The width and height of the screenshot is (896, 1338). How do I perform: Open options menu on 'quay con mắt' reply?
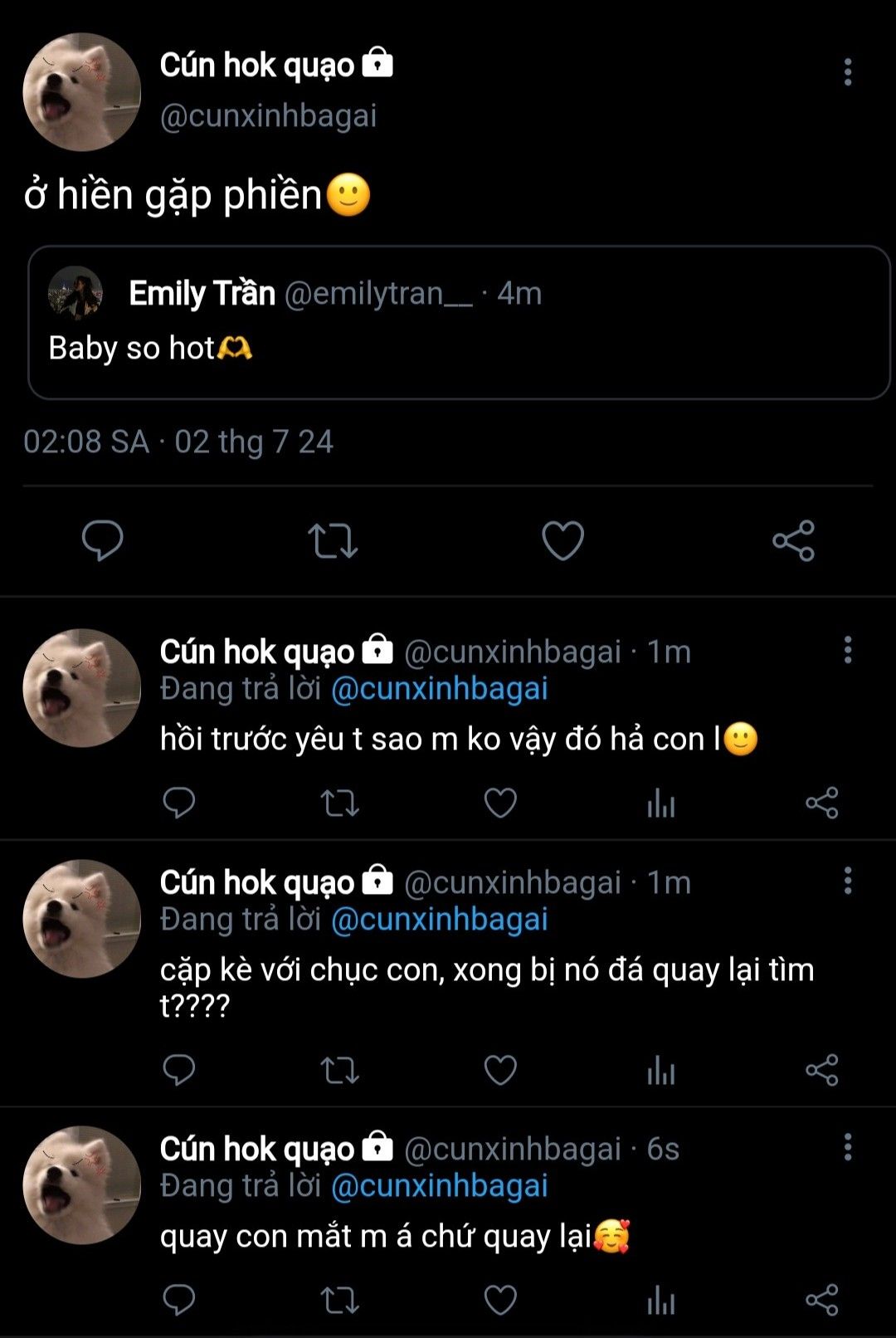coord(847,1147)
